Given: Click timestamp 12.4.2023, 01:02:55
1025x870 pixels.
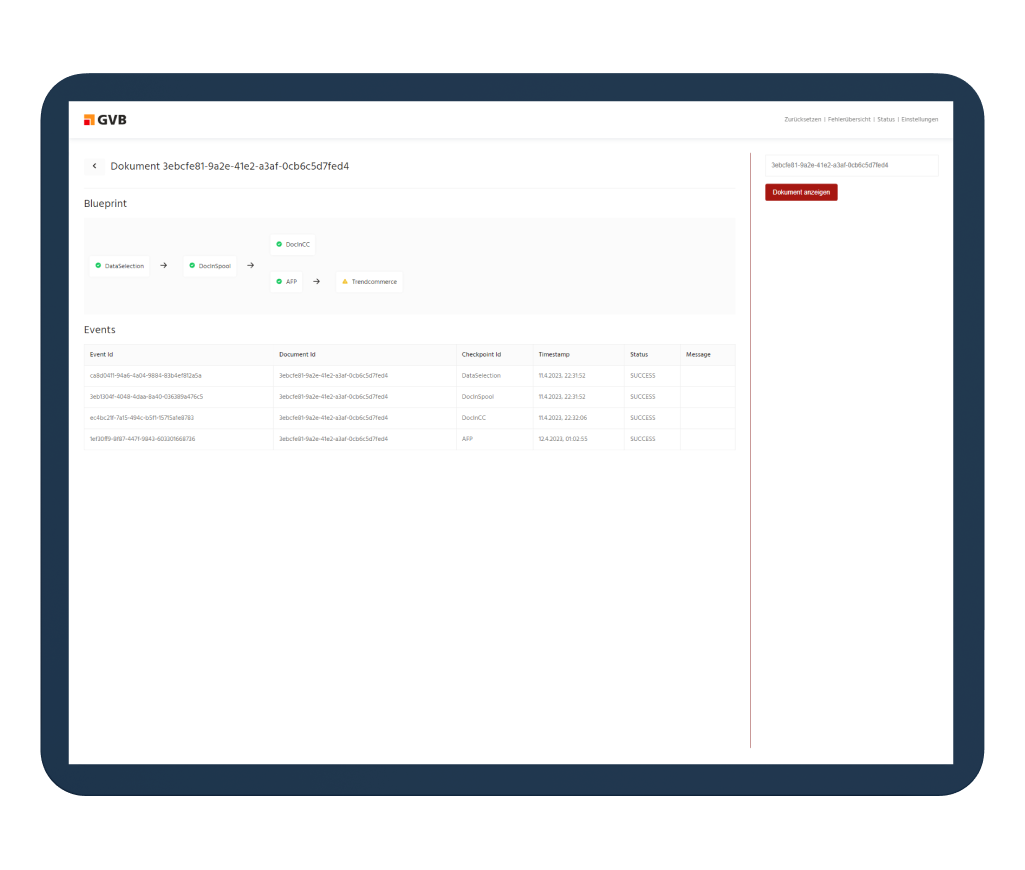Looking at the screenshot, I should click(563, 439).
